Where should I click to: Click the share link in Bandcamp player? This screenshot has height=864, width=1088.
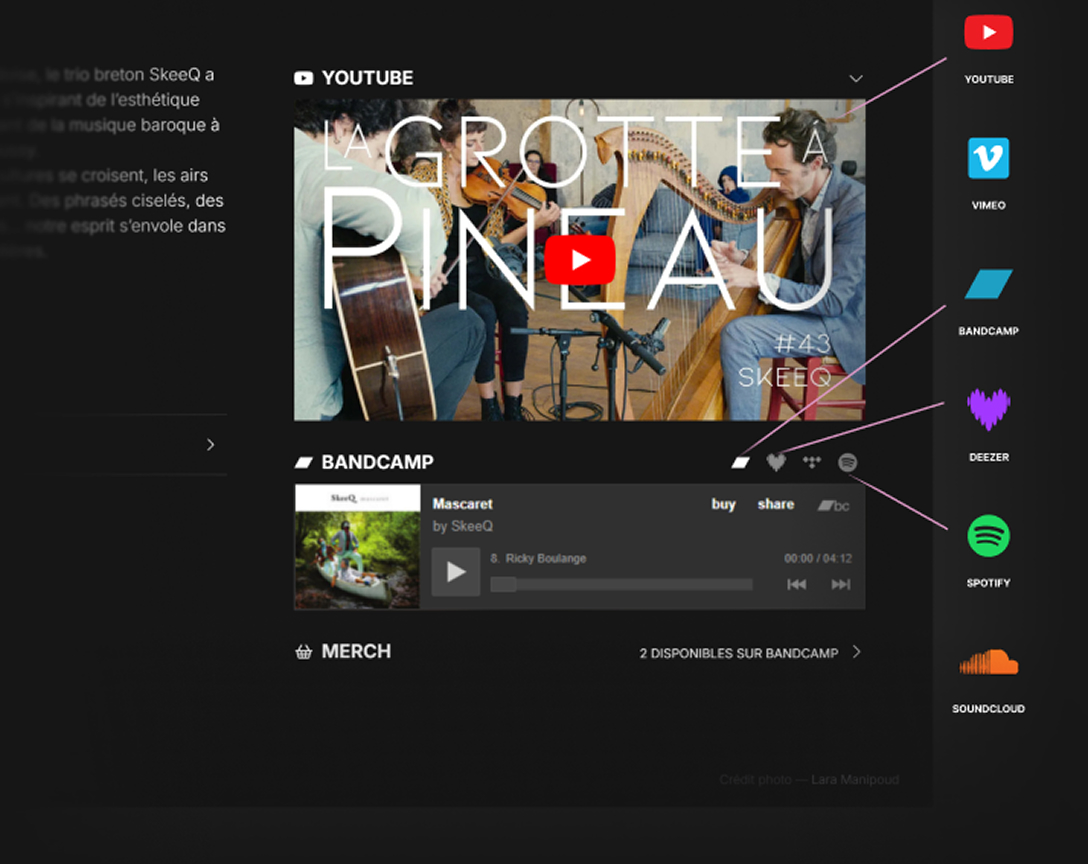775,504
